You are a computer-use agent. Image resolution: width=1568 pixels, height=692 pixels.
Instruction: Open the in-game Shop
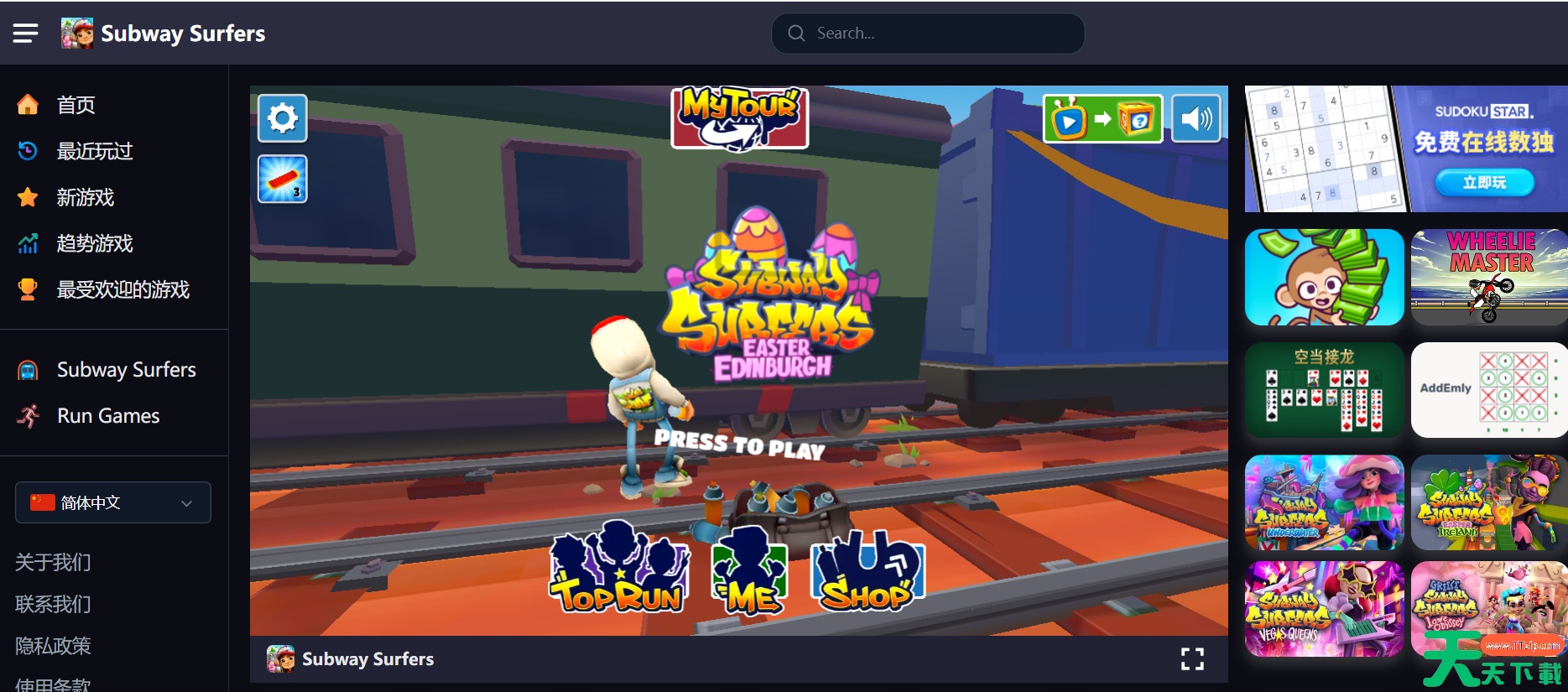click(868, 570)
